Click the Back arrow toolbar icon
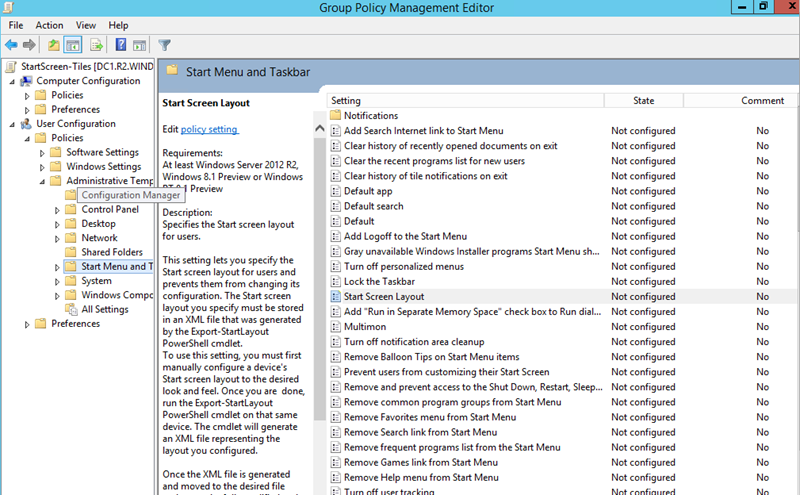 [x=11, y=45]
